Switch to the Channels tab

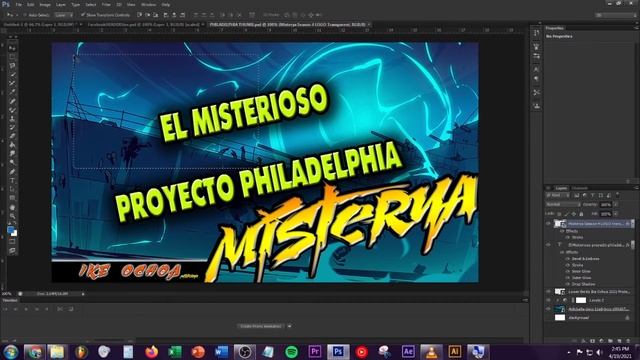click(x=580, y=188)
